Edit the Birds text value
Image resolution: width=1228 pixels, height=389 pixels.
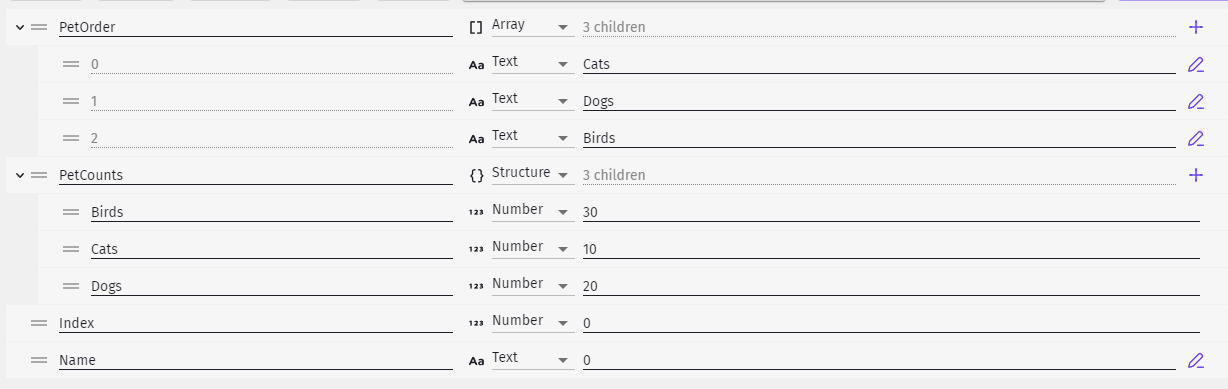coord(1195,138)
